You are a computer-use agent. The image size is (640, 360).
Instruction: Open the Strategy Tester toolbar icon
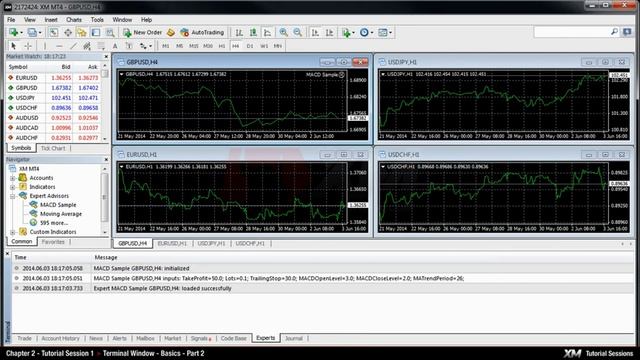click(x=110, y=32)
